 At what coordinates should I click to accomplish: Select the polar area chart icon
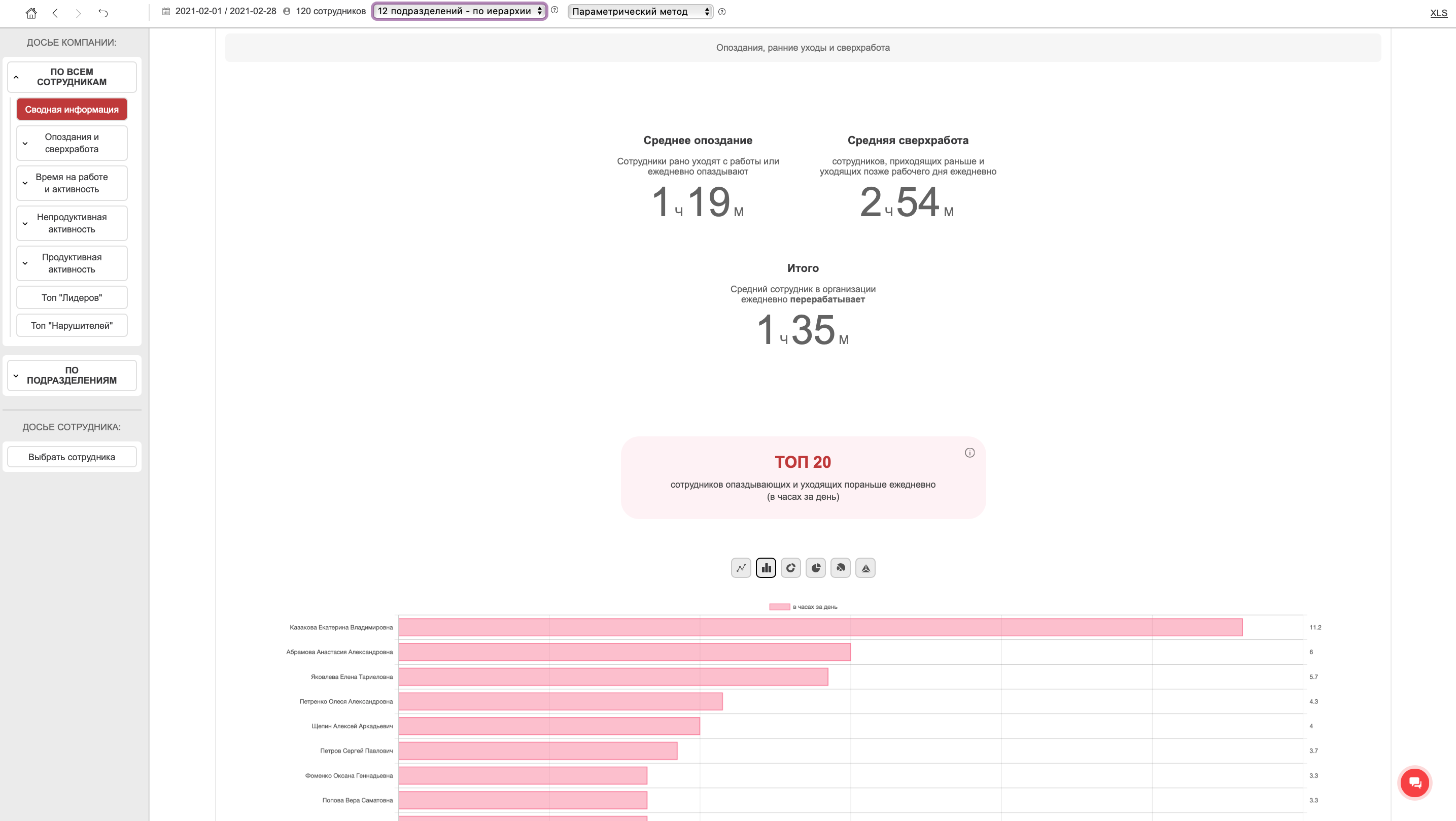click(841, 568)
